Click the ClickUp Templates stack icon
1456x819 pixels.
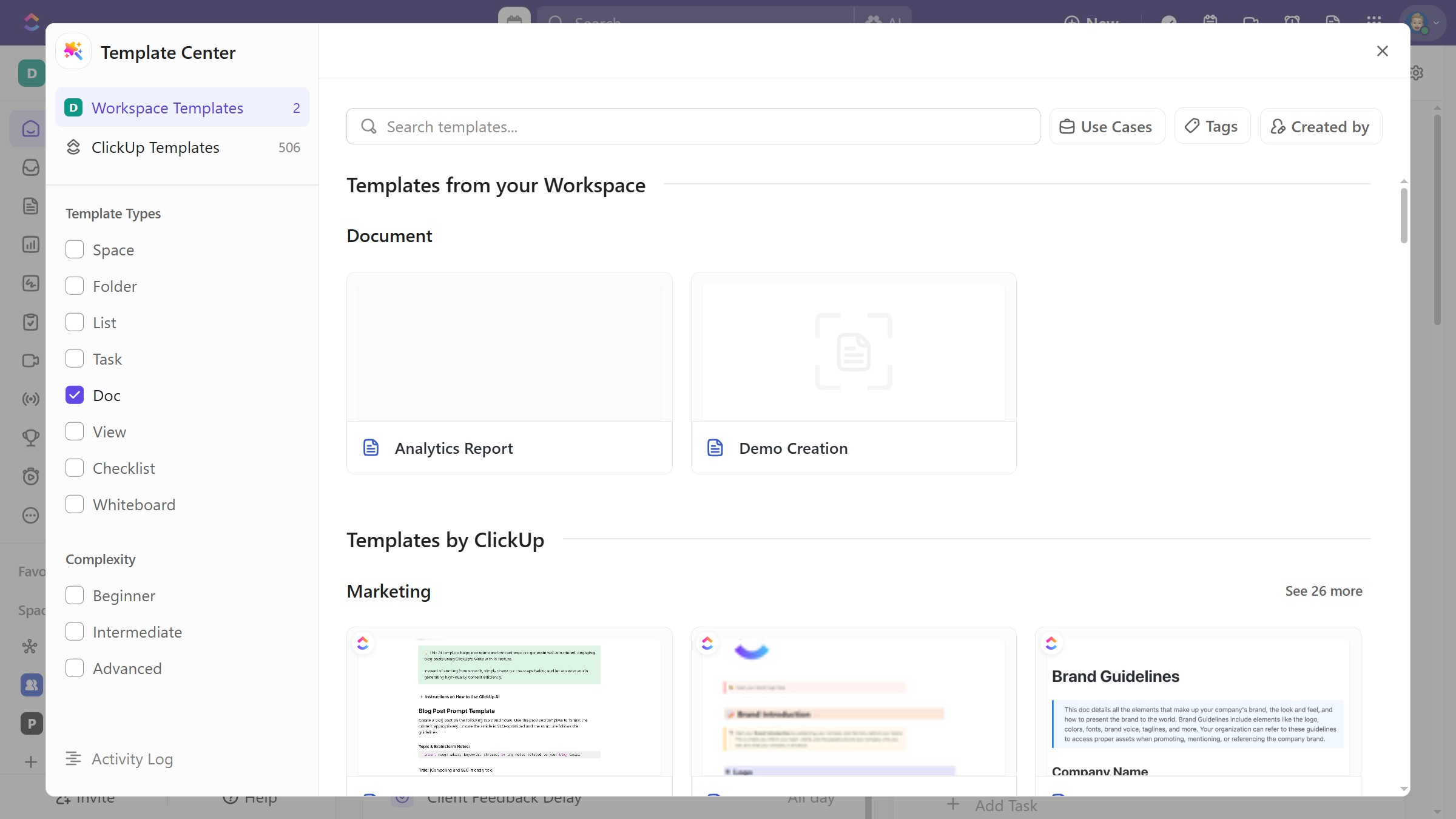pyautogui.click(x=73, y=147)
